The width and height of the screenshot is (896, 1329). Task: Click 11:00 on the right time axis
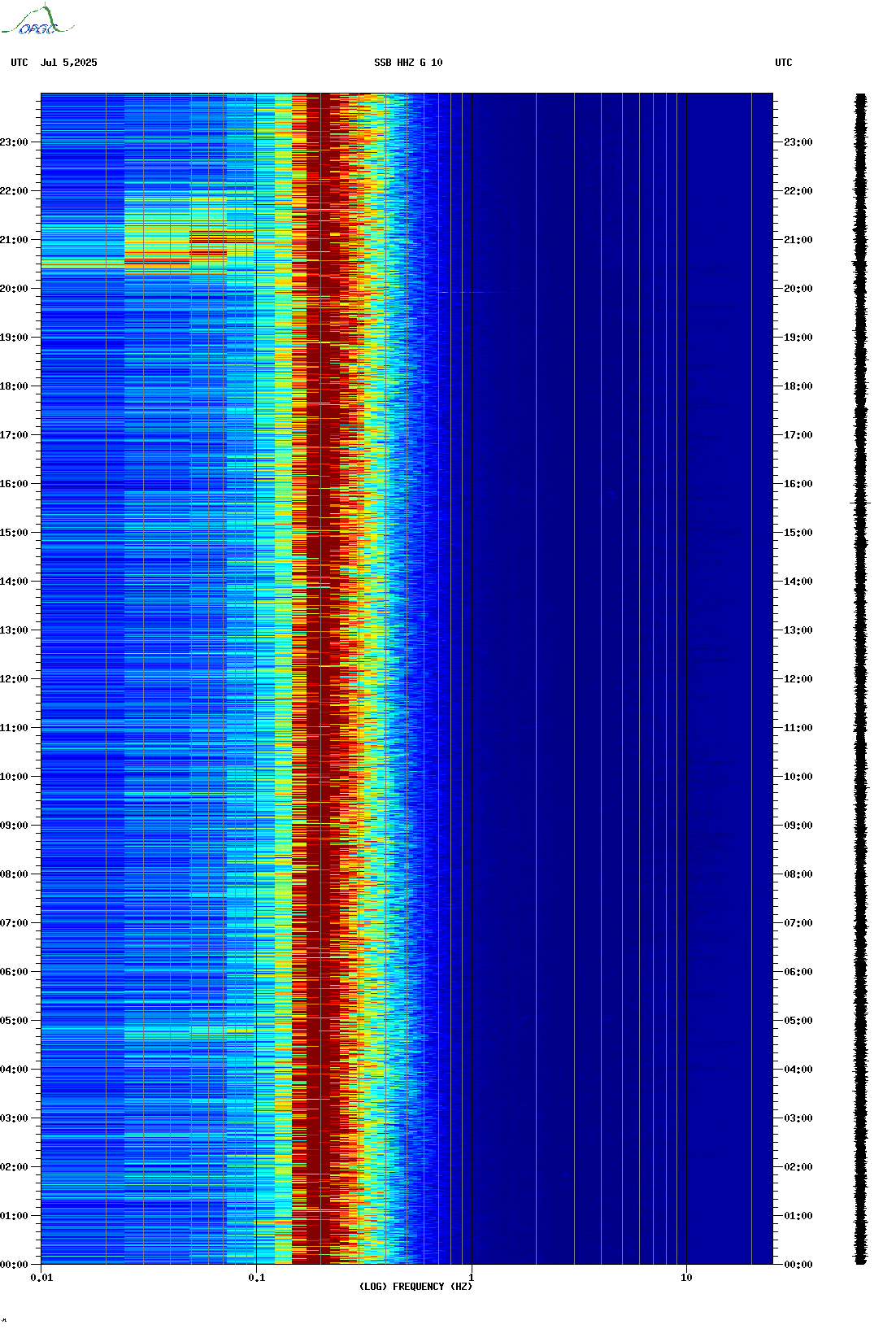pos(798,728)
